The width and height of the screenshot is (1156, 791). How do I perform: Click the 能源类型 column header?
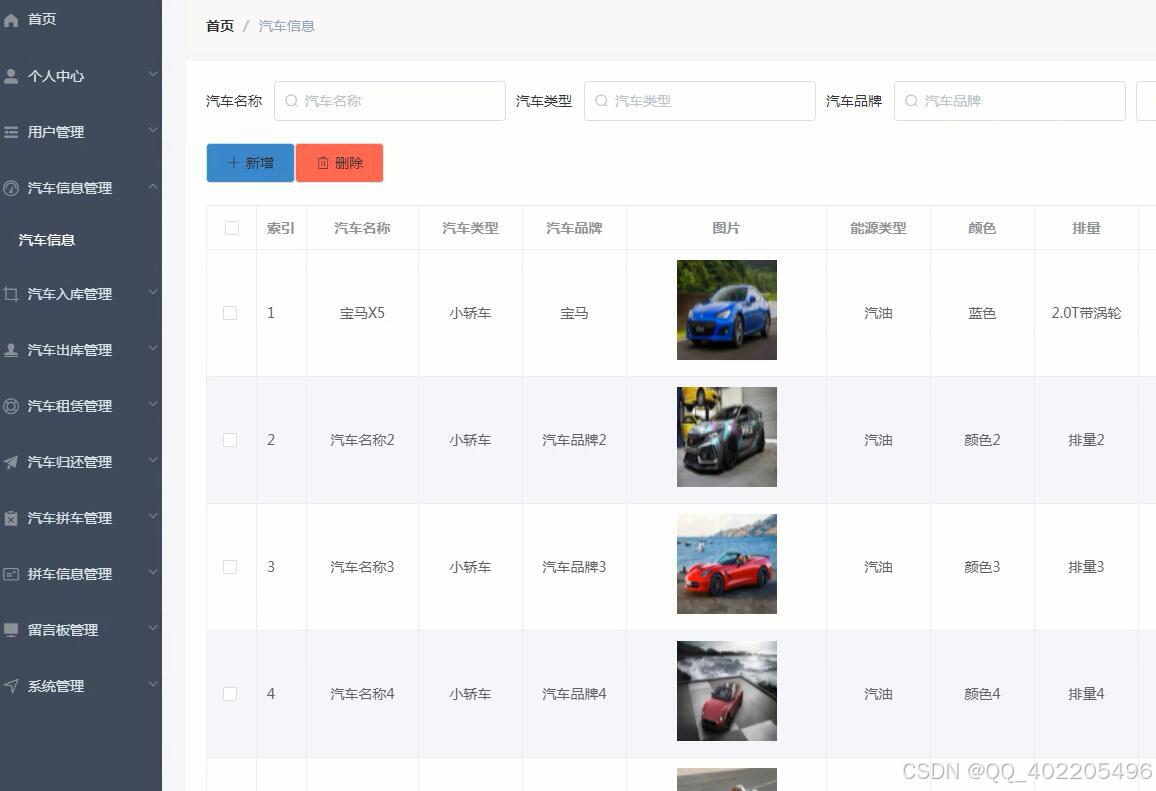[x=878, y=228]
